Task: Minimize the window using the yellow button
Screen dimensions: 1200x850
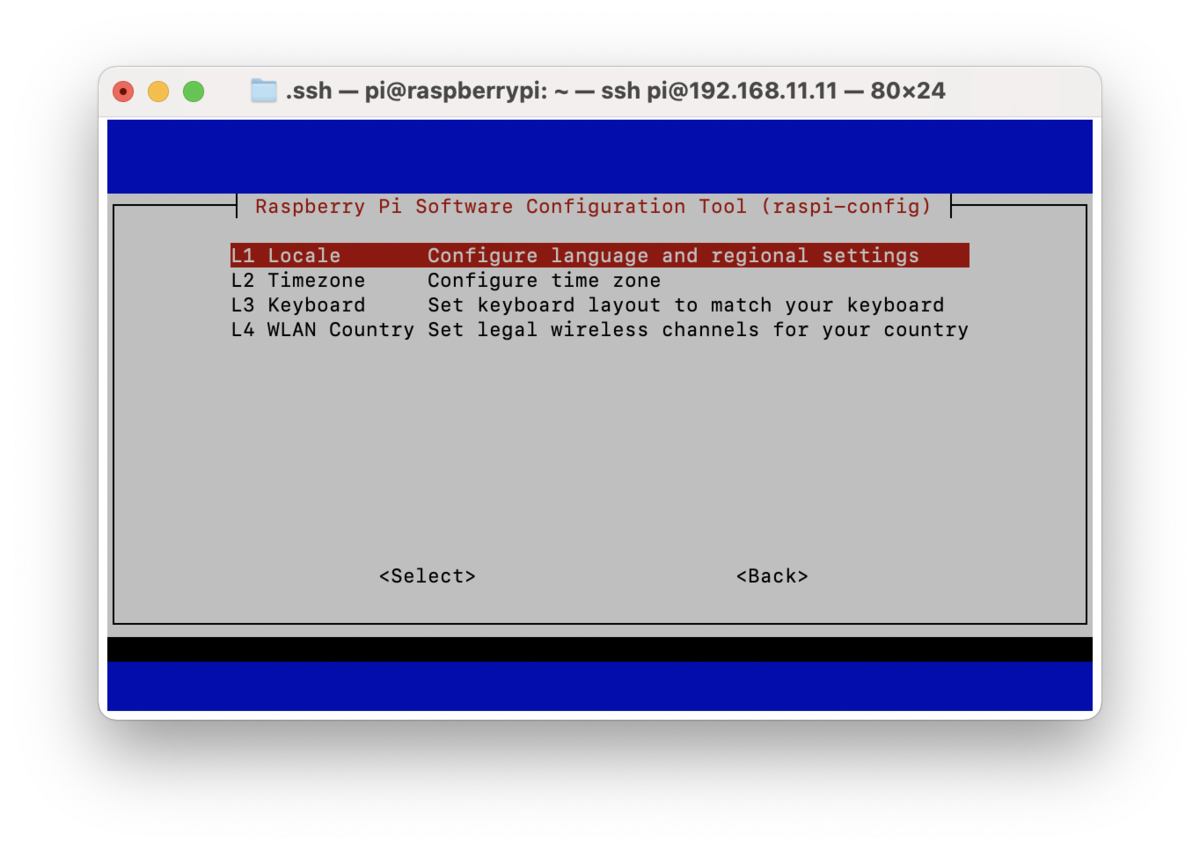Action: point(158,92)
